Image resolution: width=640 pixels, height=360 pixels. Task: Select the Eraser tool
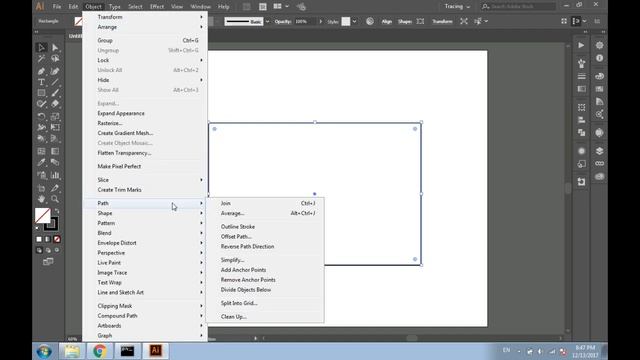pyautogui.click(x=55, y=104)
